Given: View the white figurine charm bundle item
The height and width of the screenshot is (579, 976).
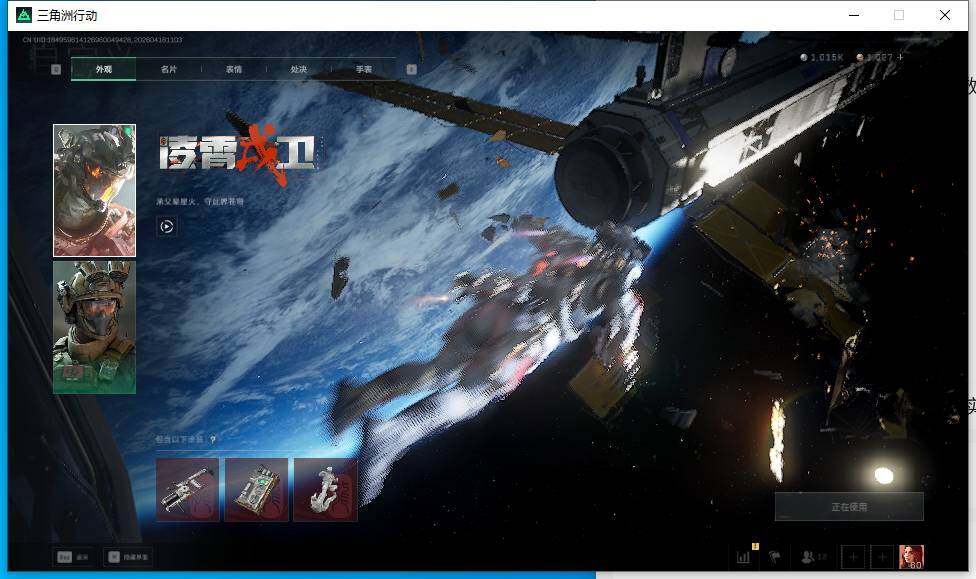Looking at the screenshot, I should [326, 490].
